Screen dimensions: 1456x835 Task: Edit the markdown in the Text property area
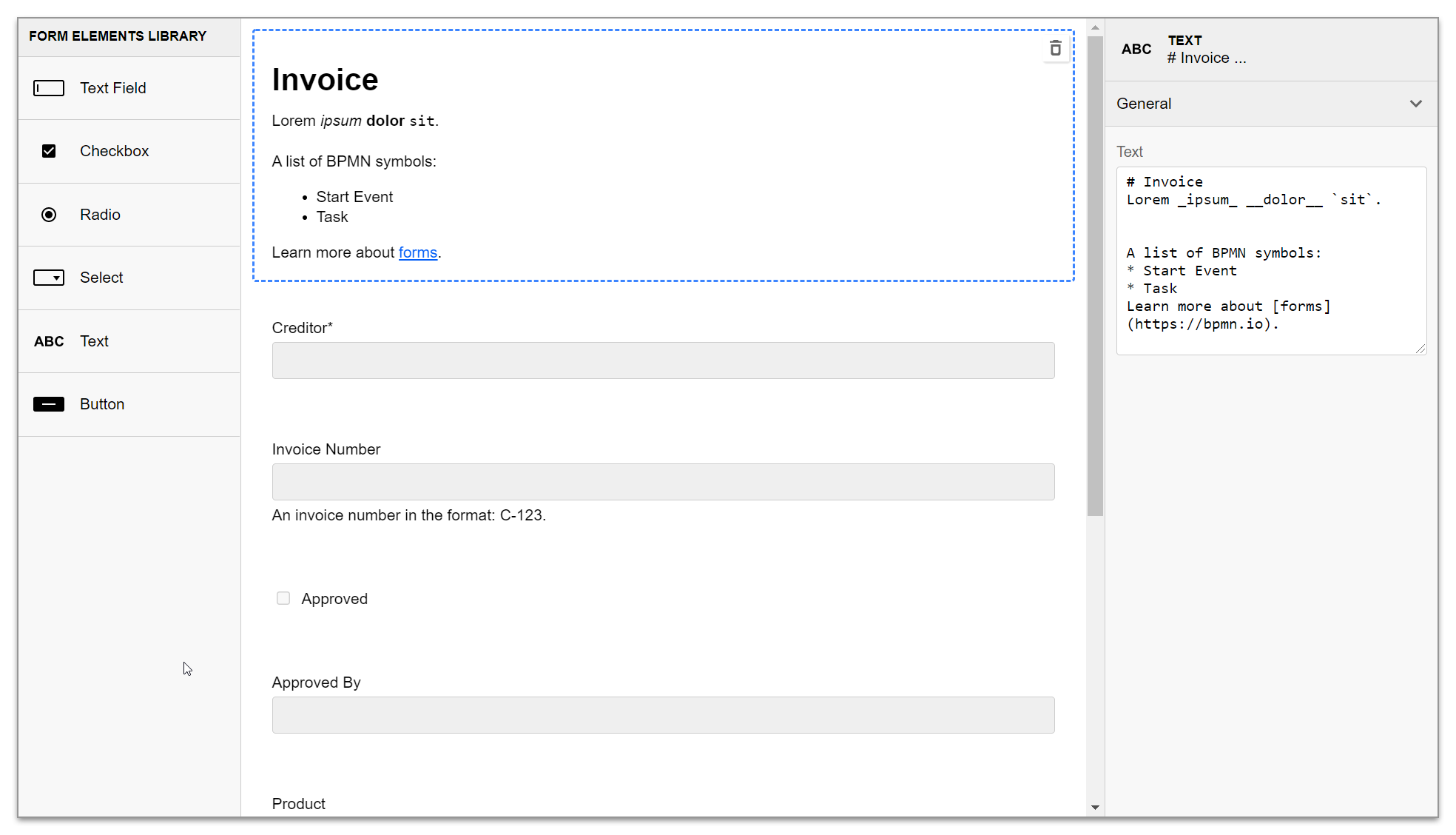(x=1270, y=259)
